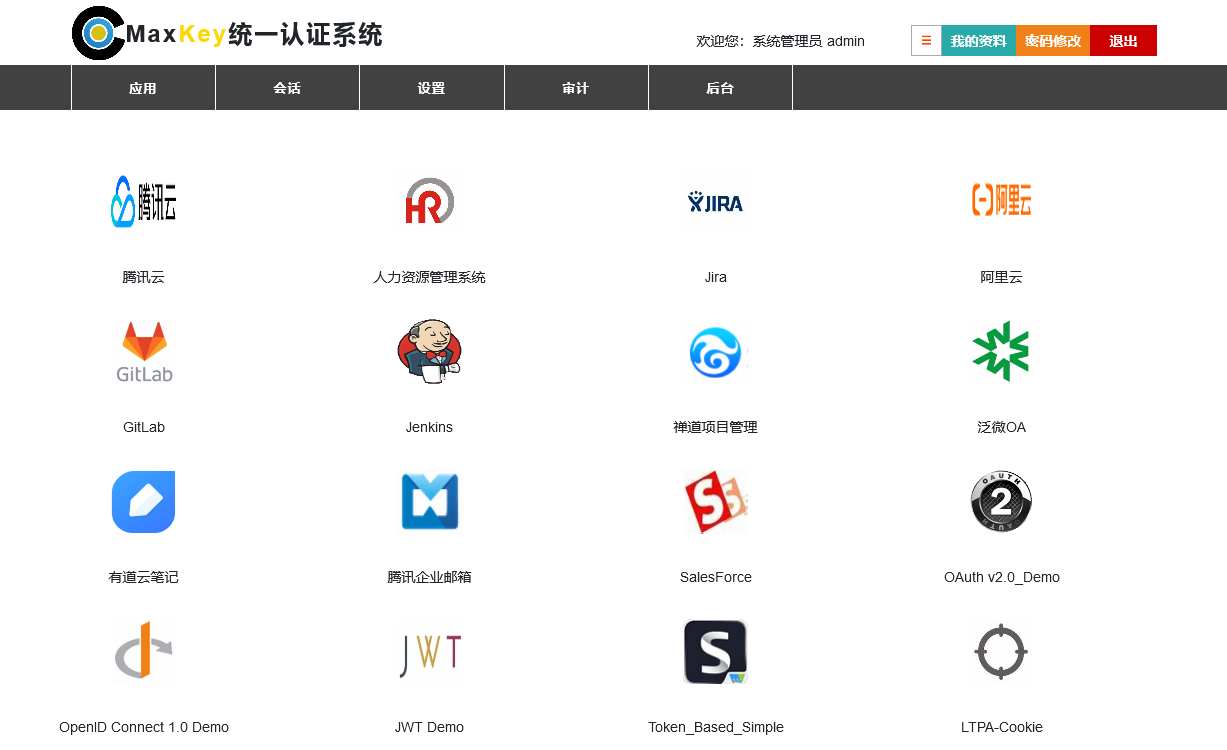Open the GitLab fox logo icon

coord(144,352)
